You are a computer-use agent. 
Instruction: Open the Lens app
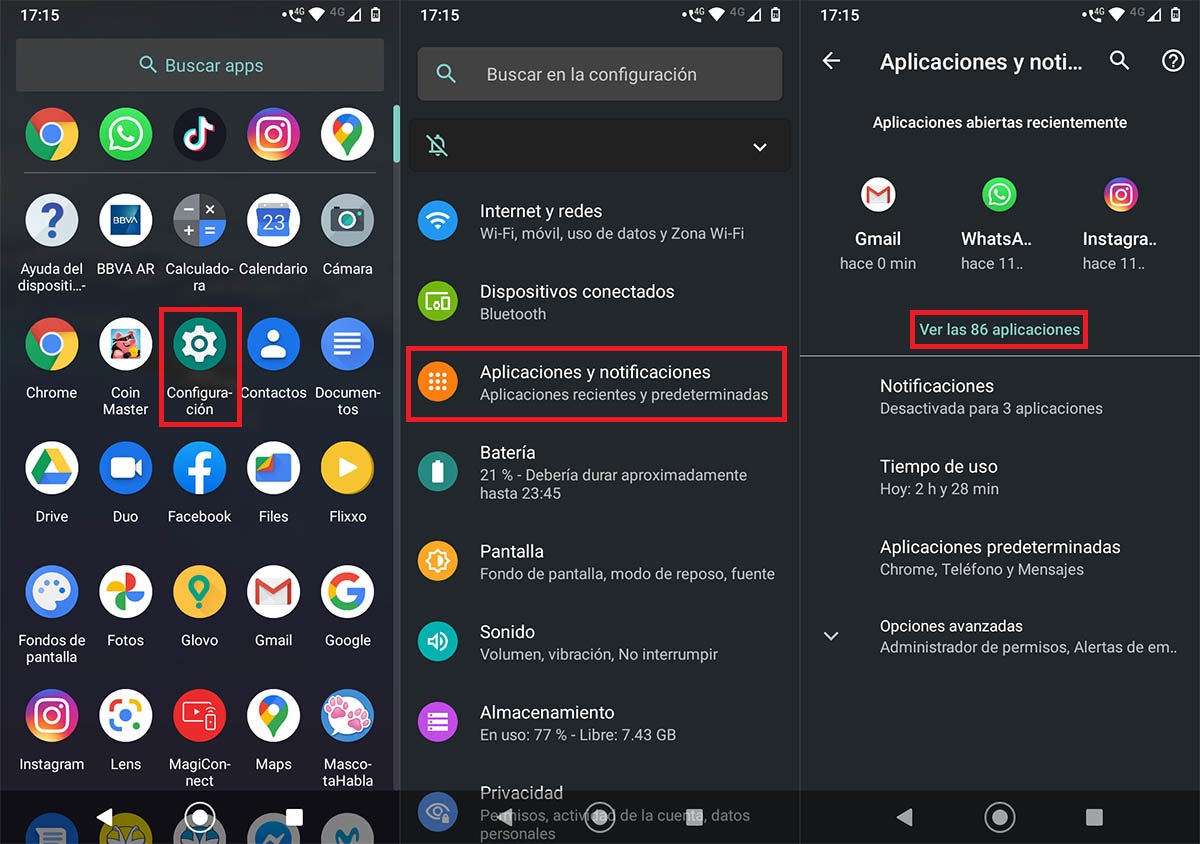pyautogui.click(x=125, y=731)
